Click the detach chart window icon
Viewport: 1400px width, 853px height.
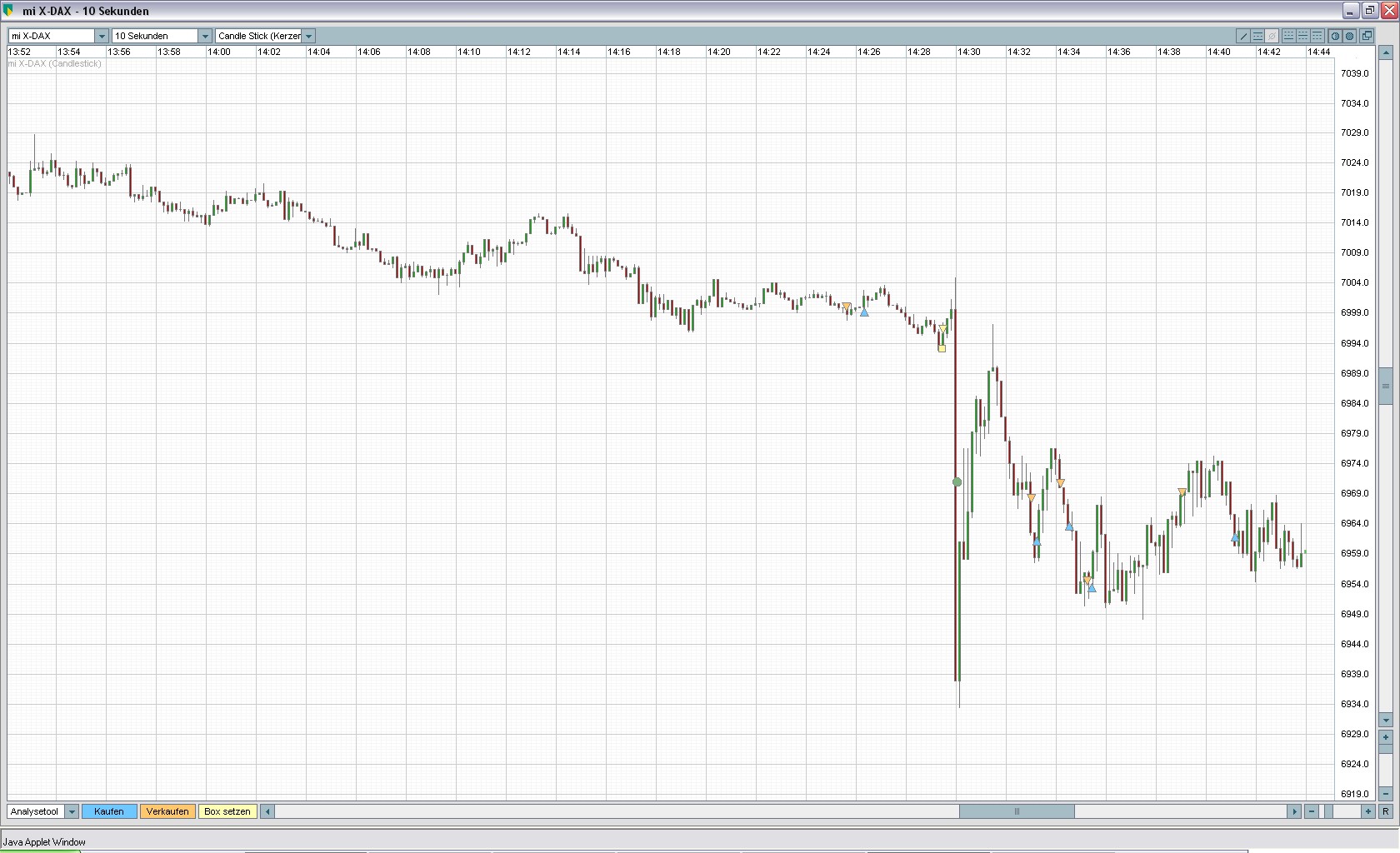[x=1367, y=36]
